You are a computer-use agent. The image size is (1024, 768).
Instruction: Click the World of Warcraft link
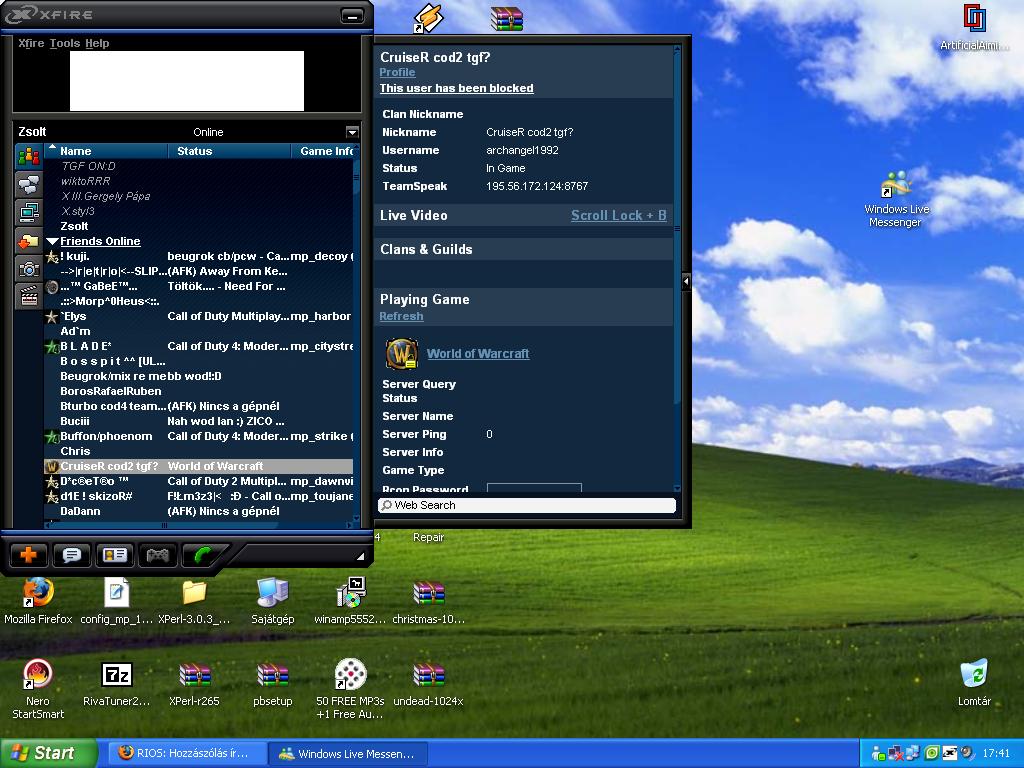point(478,353)
